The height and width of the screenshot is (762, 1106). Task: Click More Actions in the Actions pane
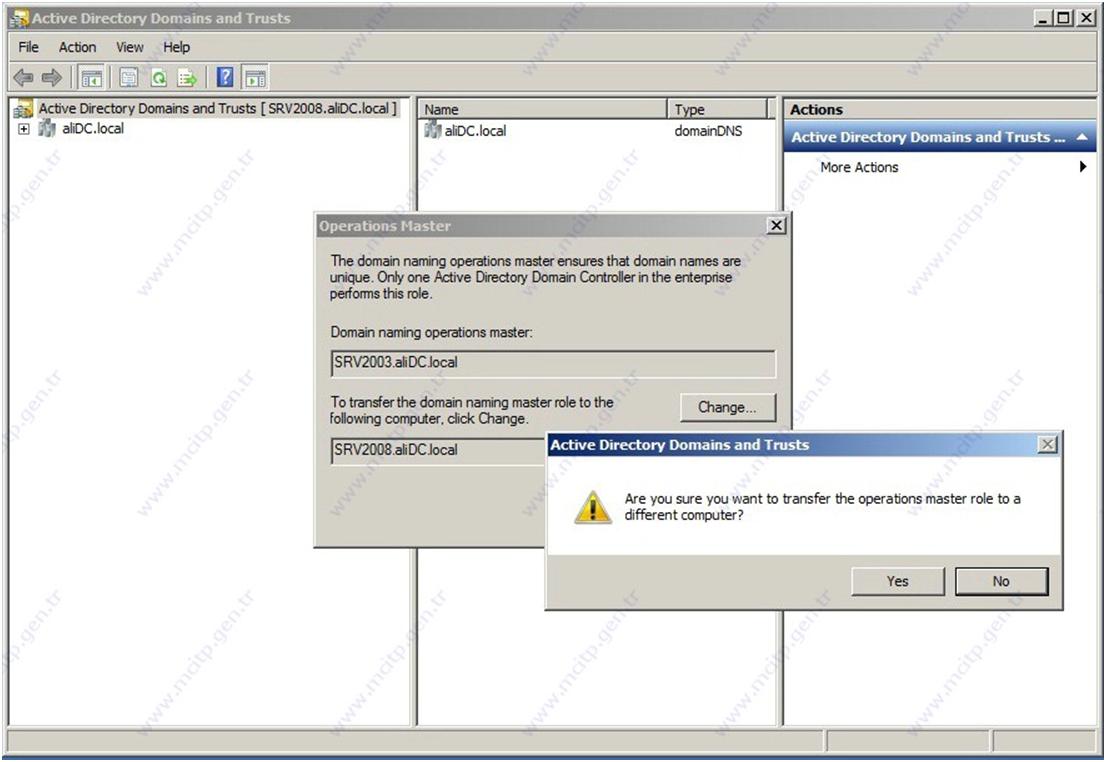click(x=859, y=167)
